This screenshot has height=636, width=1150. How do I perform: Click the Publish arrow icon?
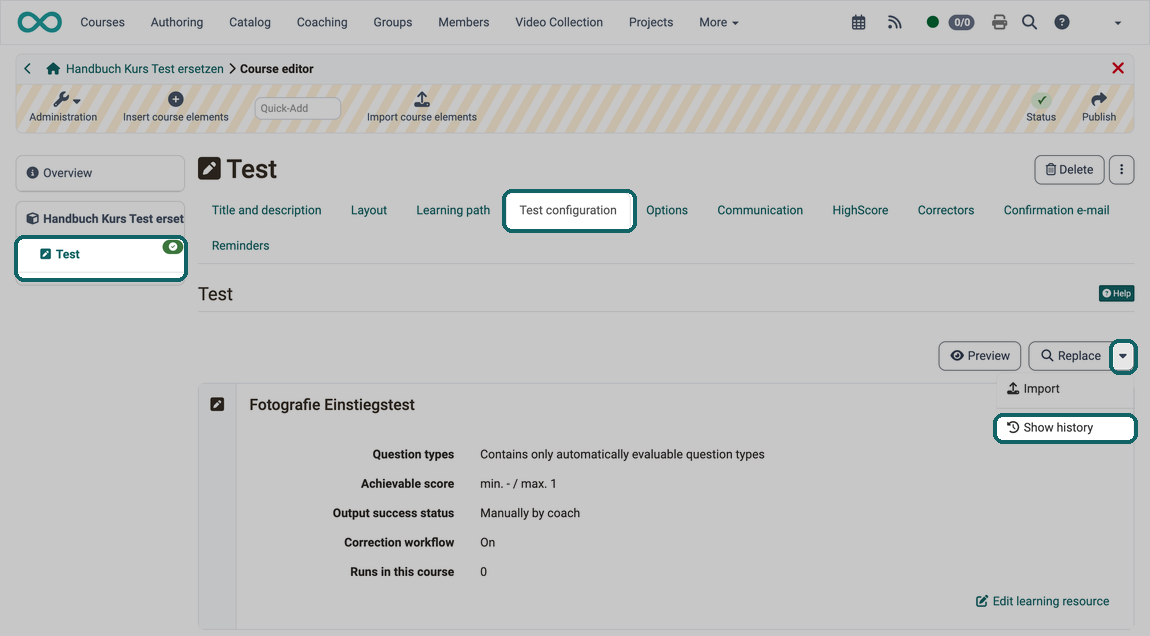pyautogui.click(x=1099, y=99)
